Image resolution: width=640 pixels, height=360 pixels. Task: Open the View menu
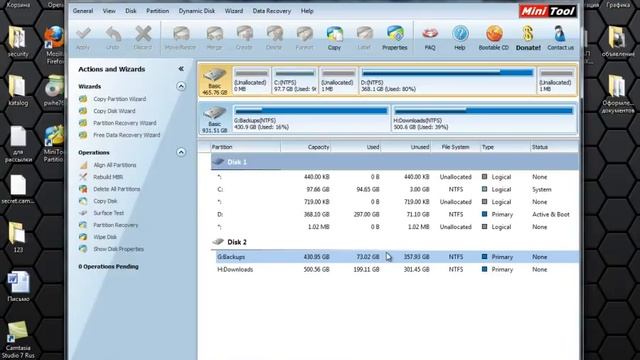[109, 11]
